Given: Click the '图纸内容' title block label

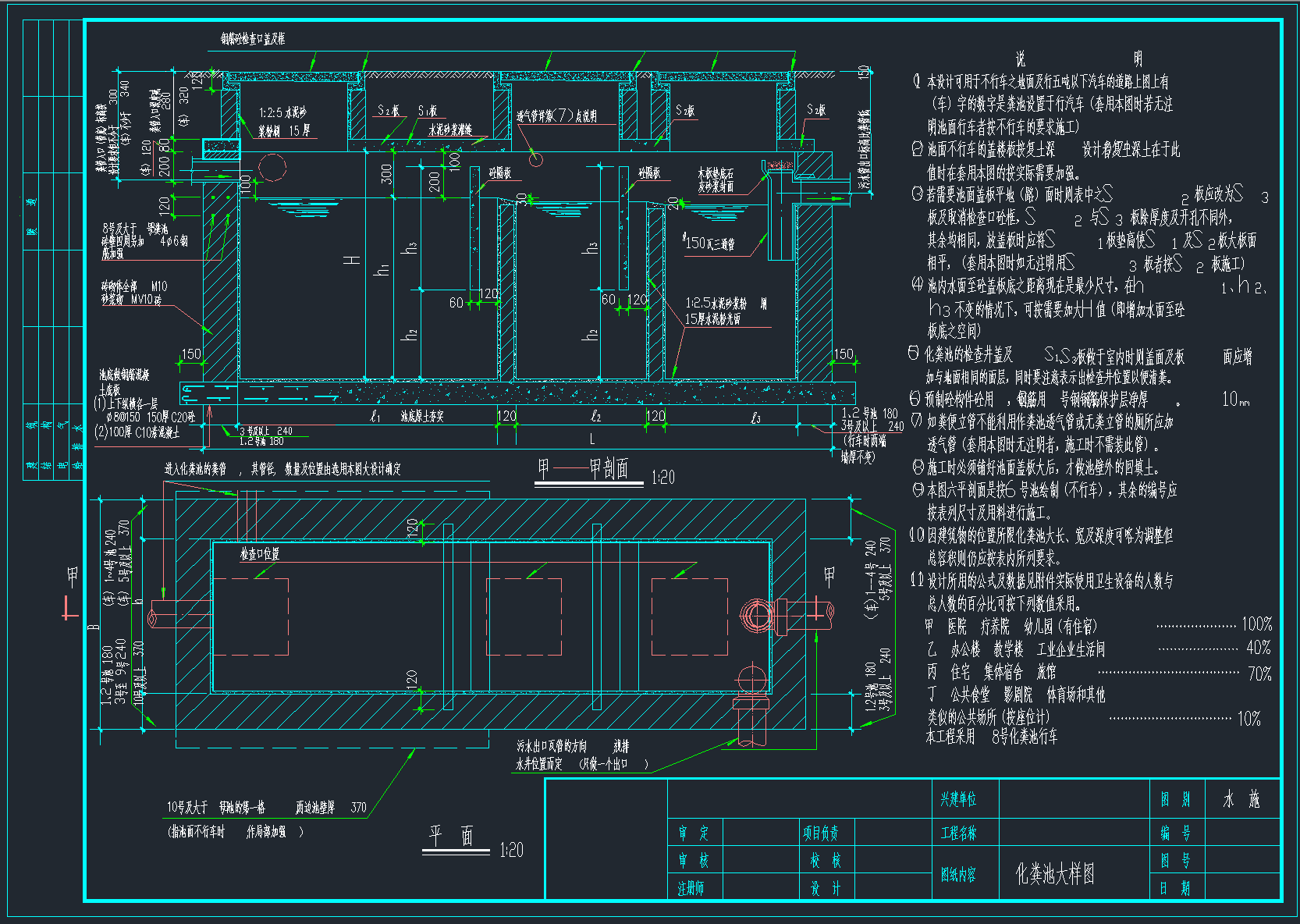Looking at the screenshot, I should (x=958, y=875).
